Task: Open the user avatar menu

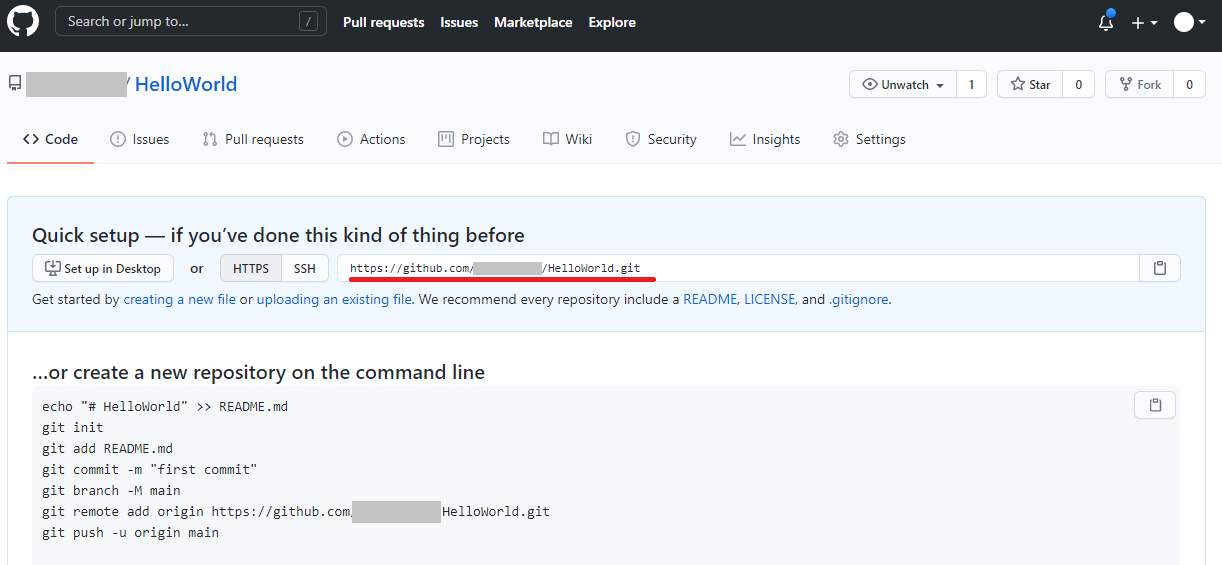Action: pos(1189,22)
